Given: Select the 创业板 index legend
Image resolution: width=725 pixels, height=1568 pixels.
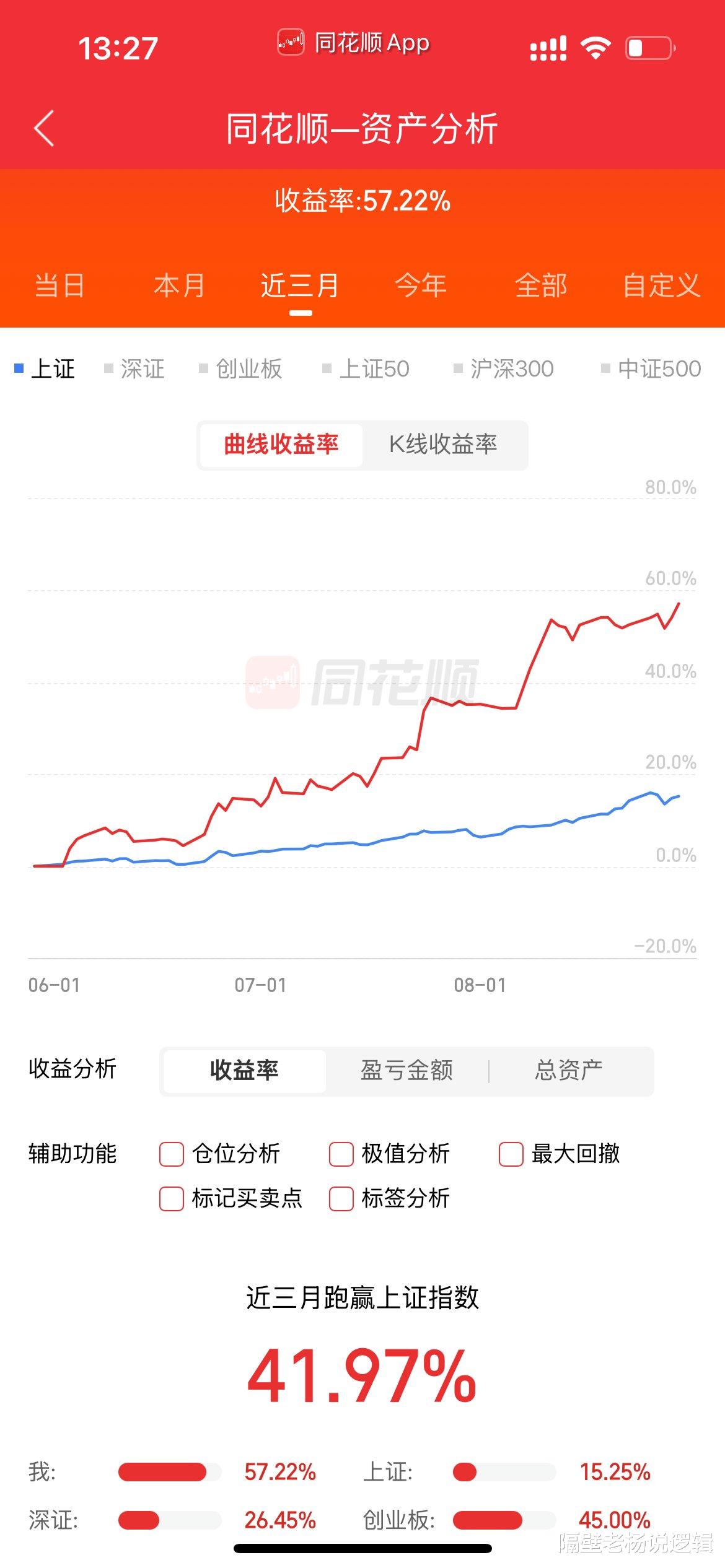Looking at the screenshot, I should pyautogui.click(x=240, y=368).
